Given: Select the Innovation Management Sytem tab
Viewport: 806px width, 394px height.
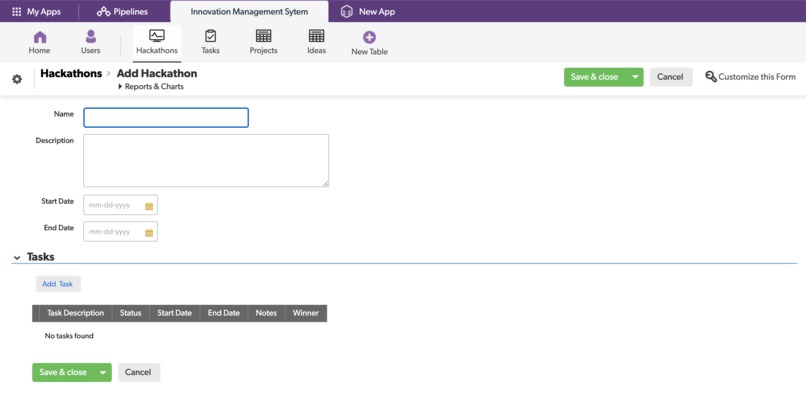Looking at the screenshot, I should (249, 11).
